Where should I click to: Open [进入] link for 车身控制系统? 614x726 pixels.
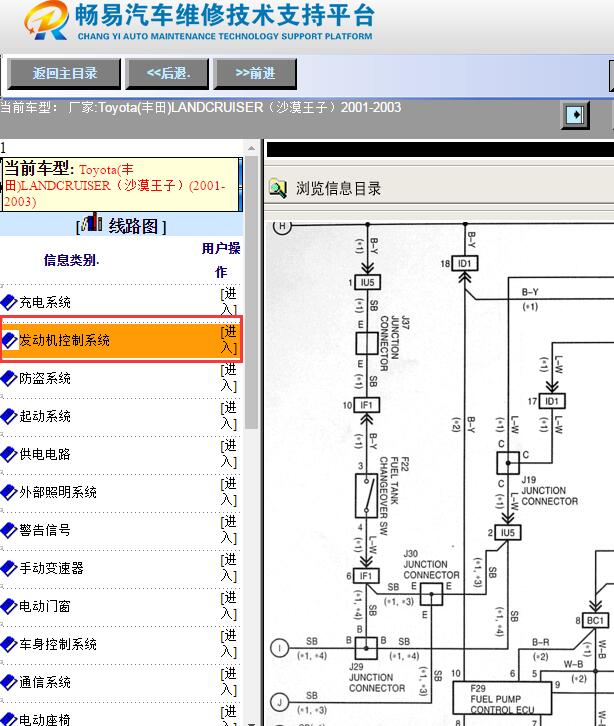[229, 643]
